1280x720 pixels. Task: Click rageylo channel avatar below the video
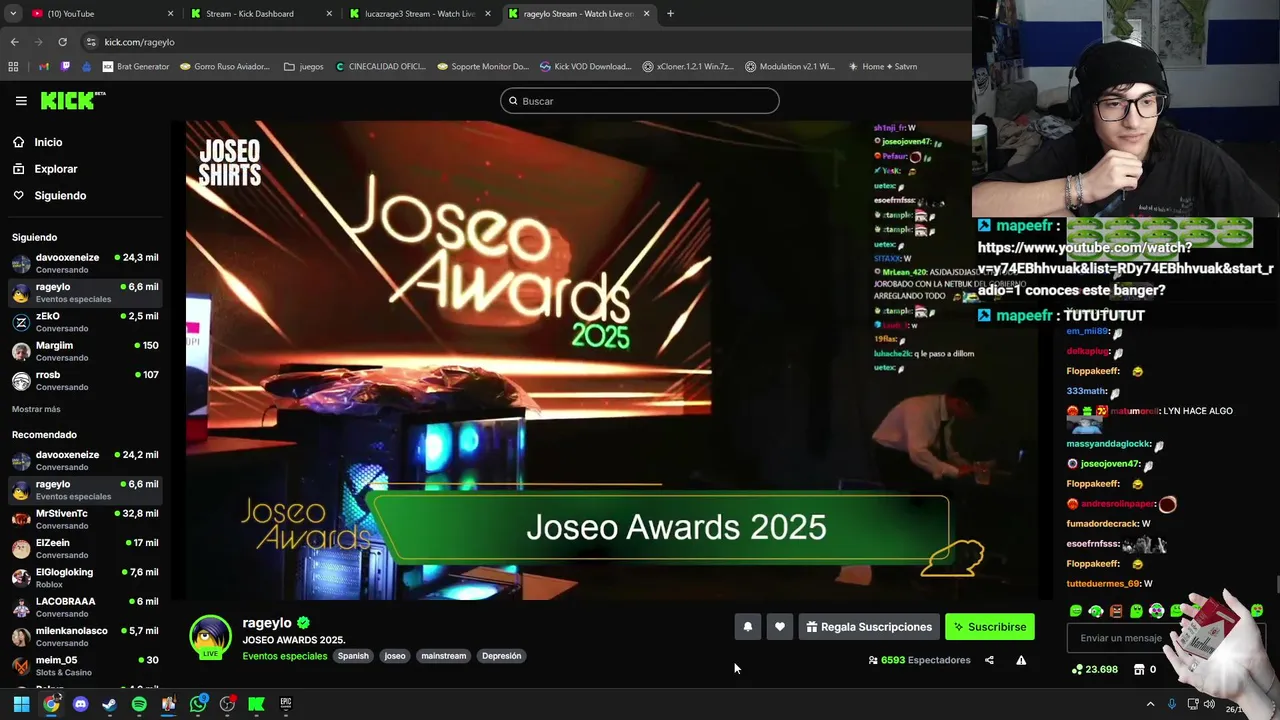pos(210,638)
